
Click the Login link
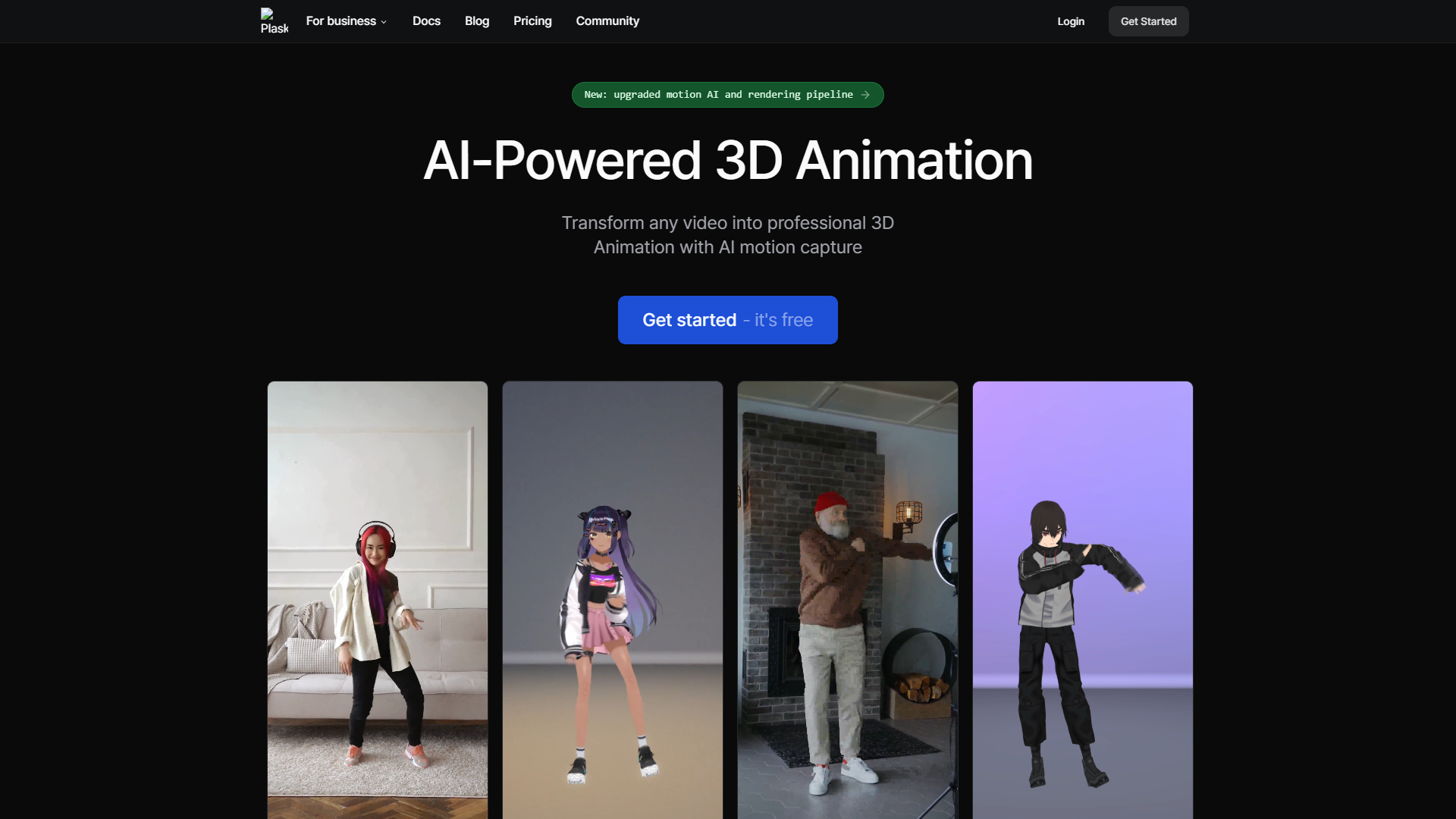pyautogui.click(x=1071, y=21)
